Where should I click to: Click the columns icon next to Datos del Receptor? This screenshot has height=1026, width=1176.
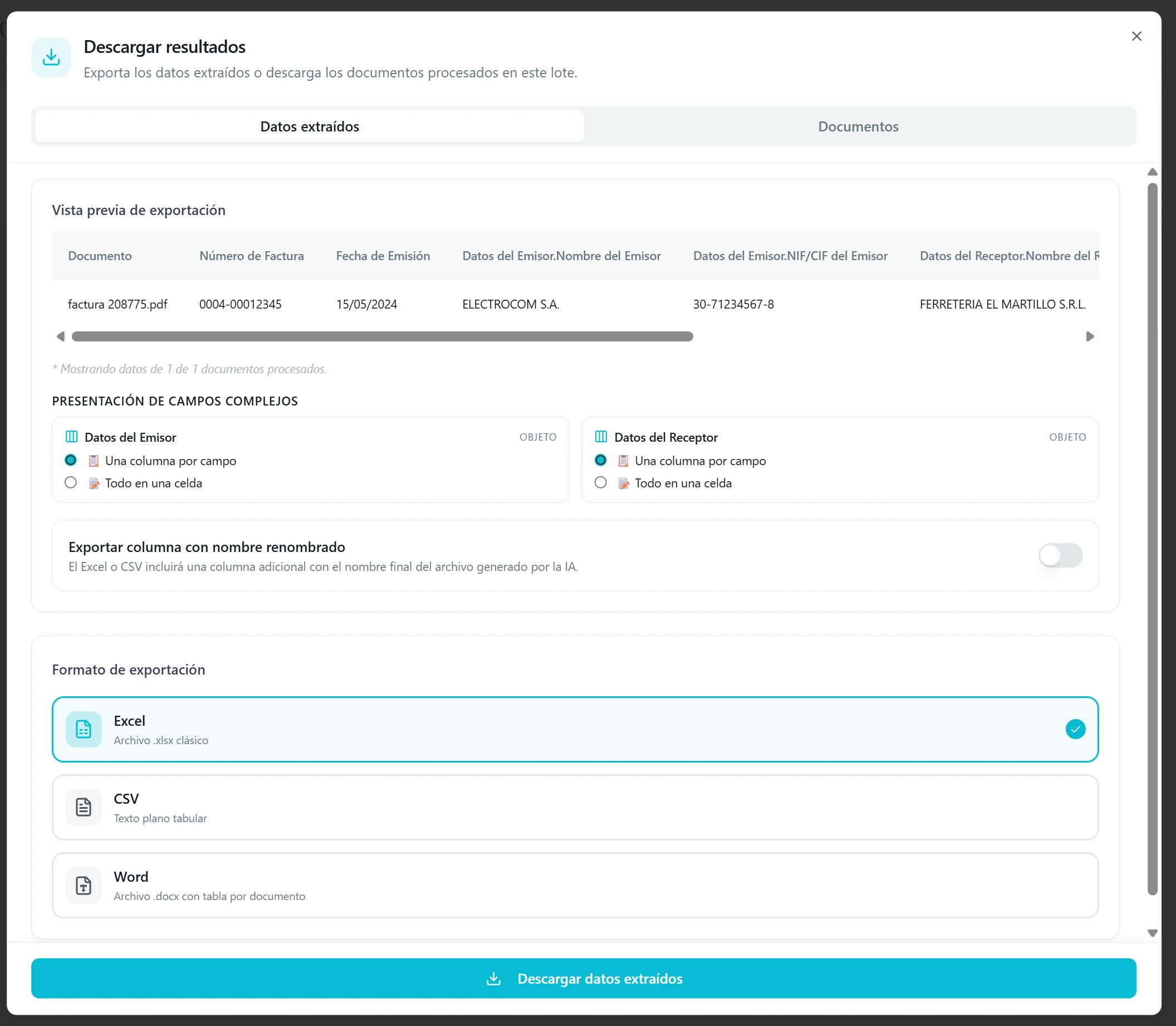coord(601,437)
